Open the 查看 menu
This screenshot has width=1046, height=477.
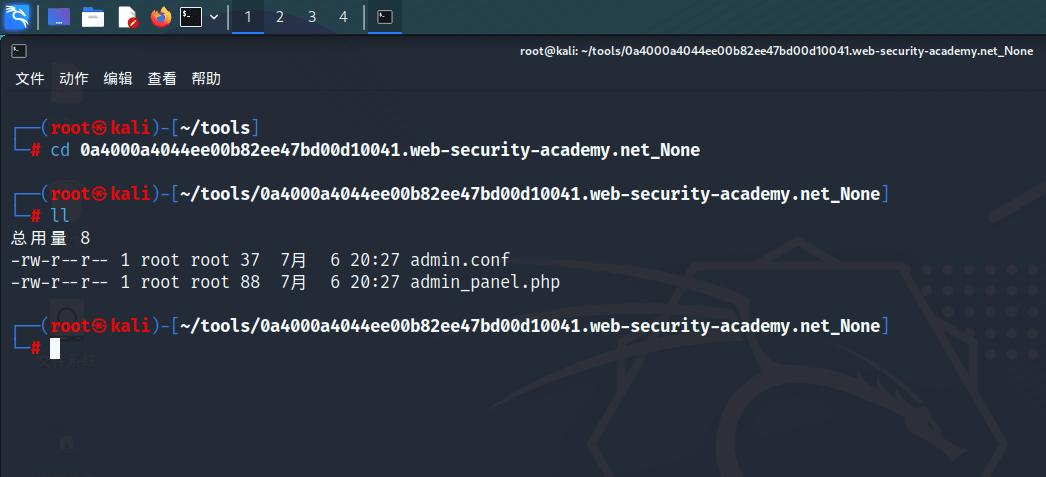[162, 78]
